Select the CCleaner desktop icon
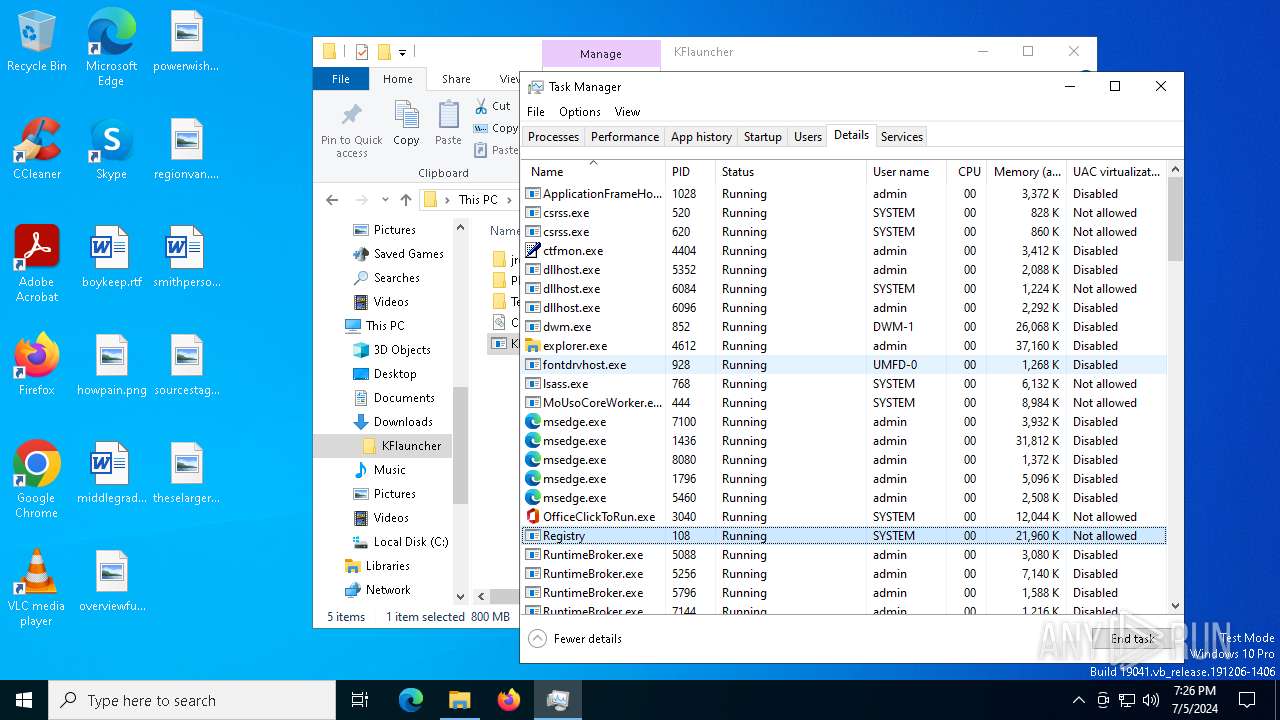 point(37,149)
